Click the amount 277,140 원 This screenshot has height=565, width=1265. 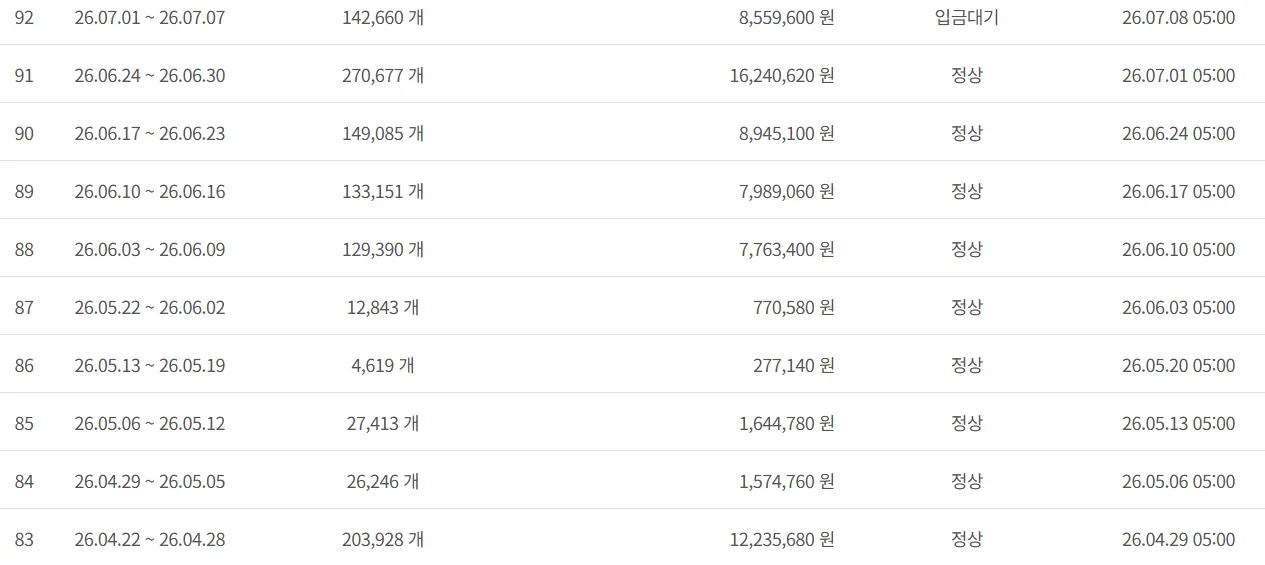pyautogui.click(x=794, y=365)
